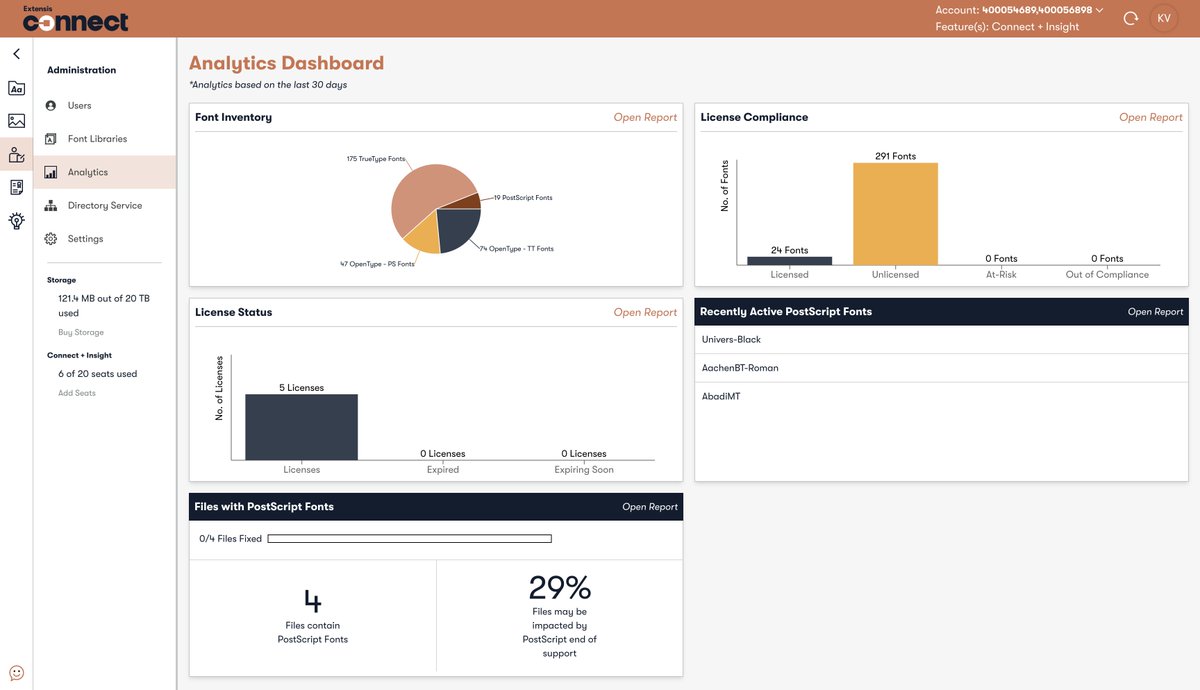Click the 47 OpenType - PS Fonts label
The width and height of the screenshot is (1200, 690).
[x=377, y=264]
